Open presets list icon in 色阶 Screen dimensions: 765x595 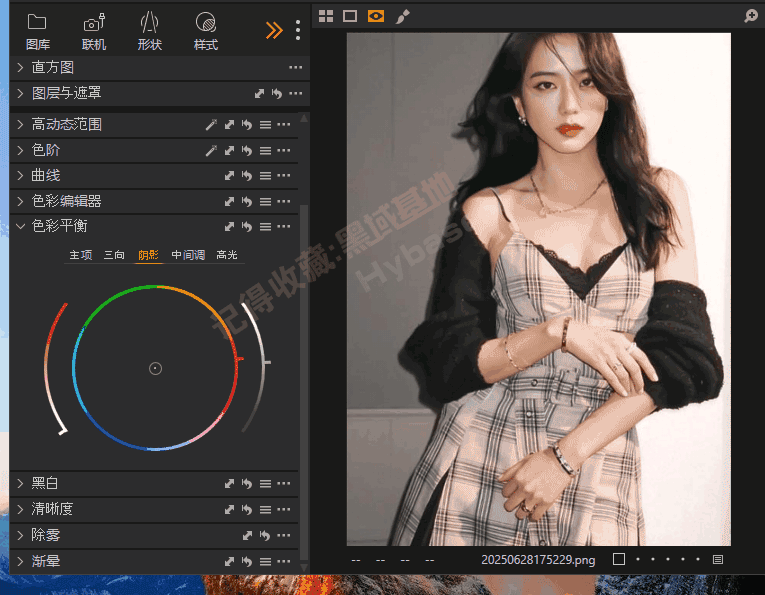tap(265, 151)
